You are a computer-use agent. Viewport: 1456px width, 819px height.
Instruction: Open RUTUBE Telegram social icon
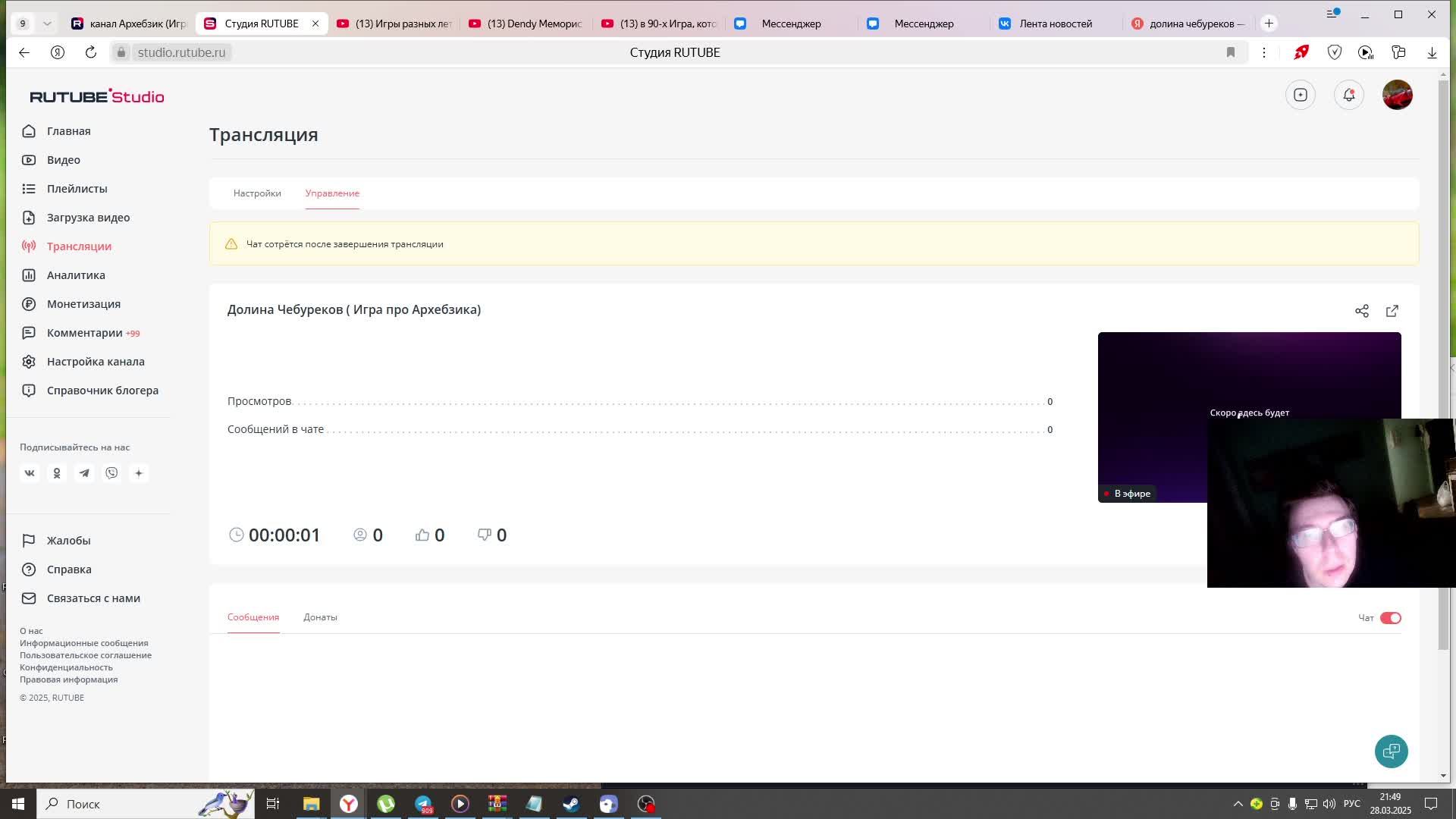(x=84, y=473)
